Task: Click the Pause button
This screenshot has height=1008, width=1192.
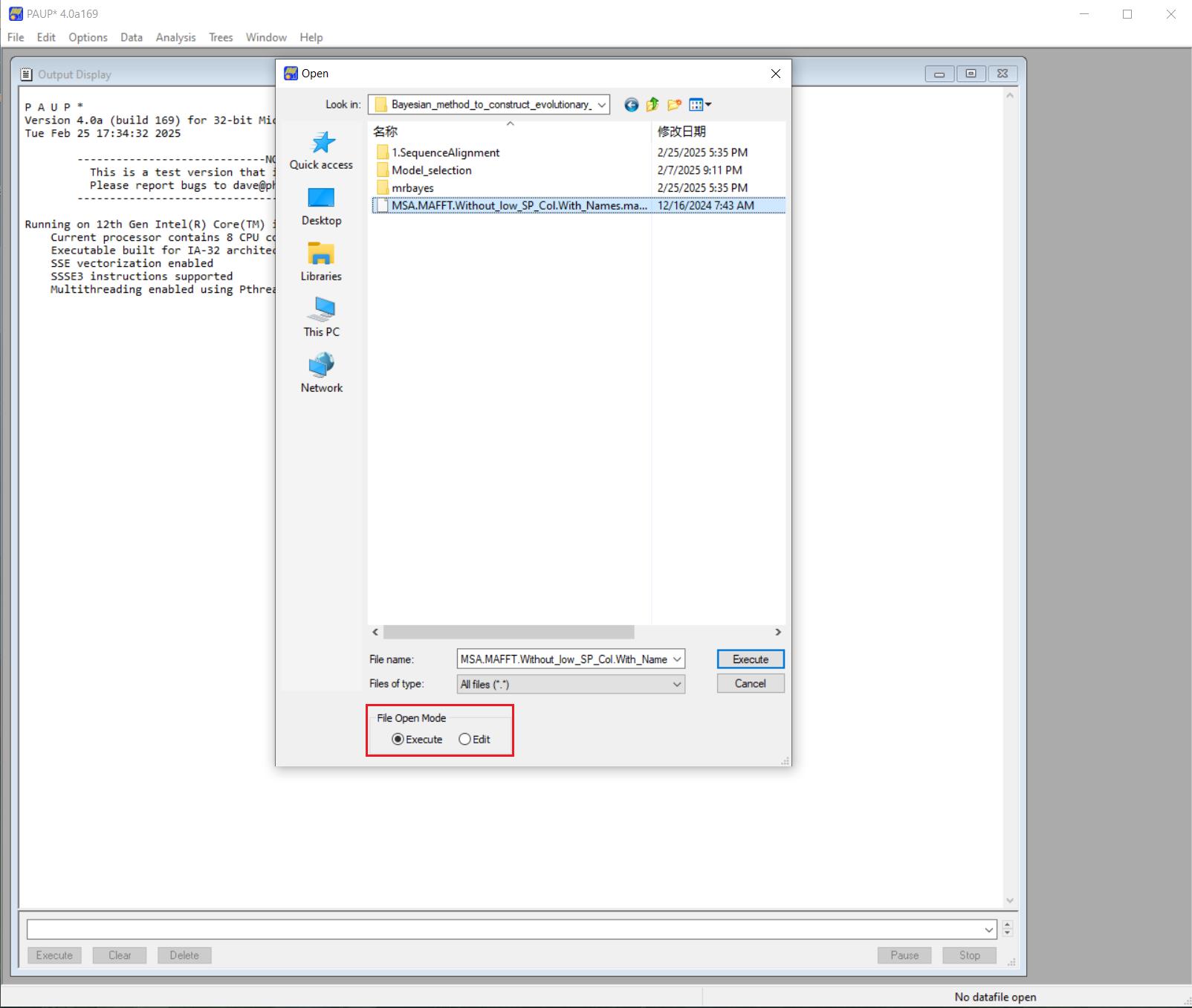Action: click(904, 955)
